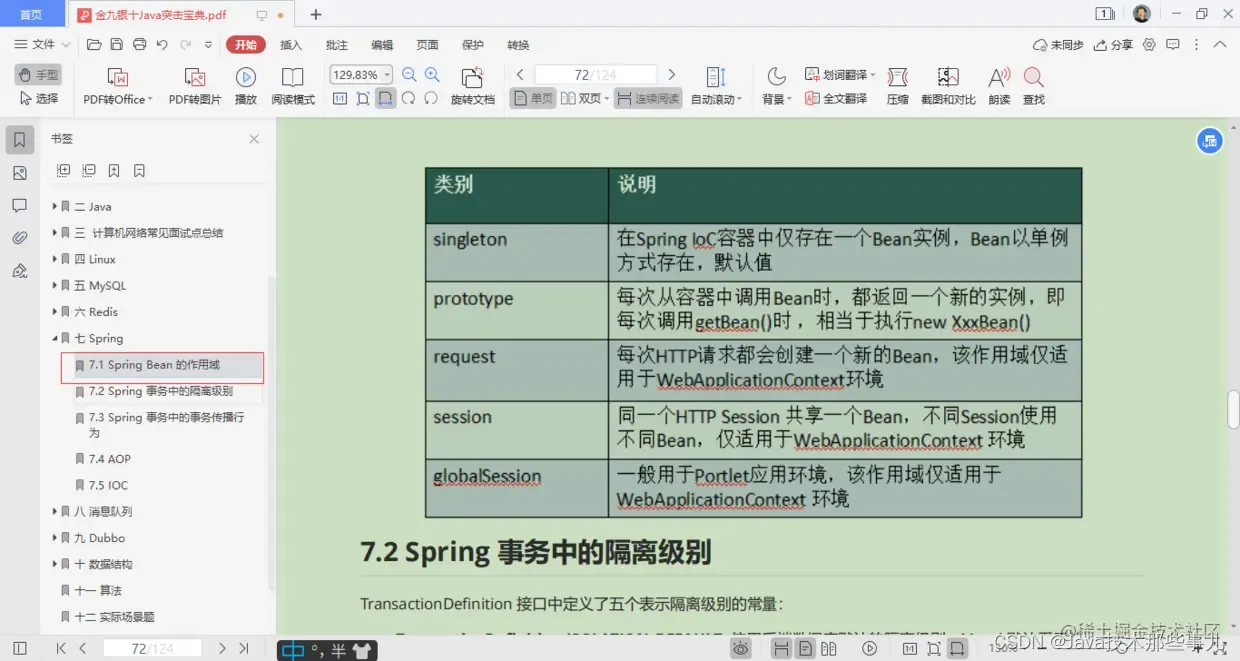
Task: Zoom out with minus magnifier
Action: 409,75
